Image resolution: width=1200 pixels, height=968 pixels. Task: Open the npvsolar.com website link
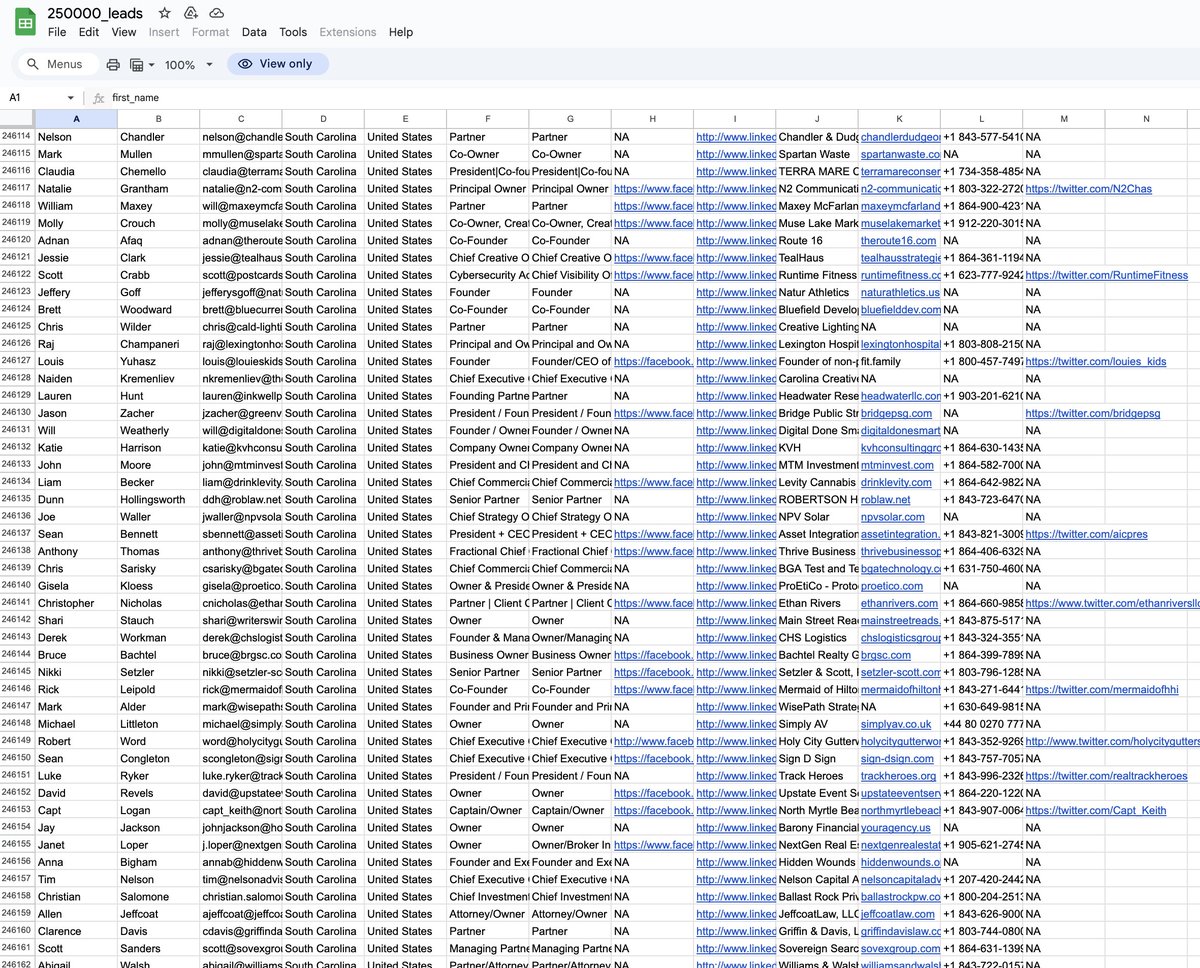coord(893,517)
